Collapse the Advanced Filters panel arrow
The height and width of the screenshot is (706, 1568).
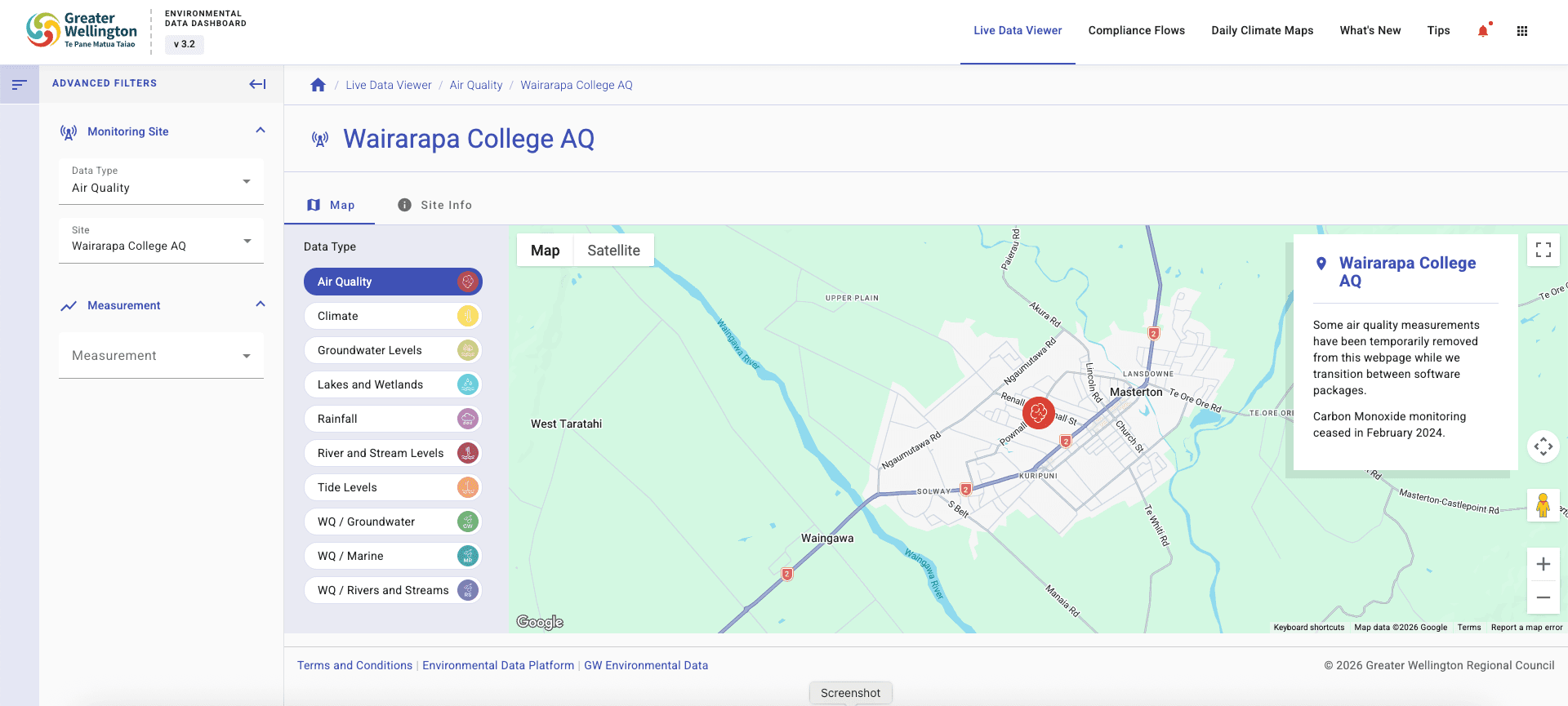coord(257,84)
